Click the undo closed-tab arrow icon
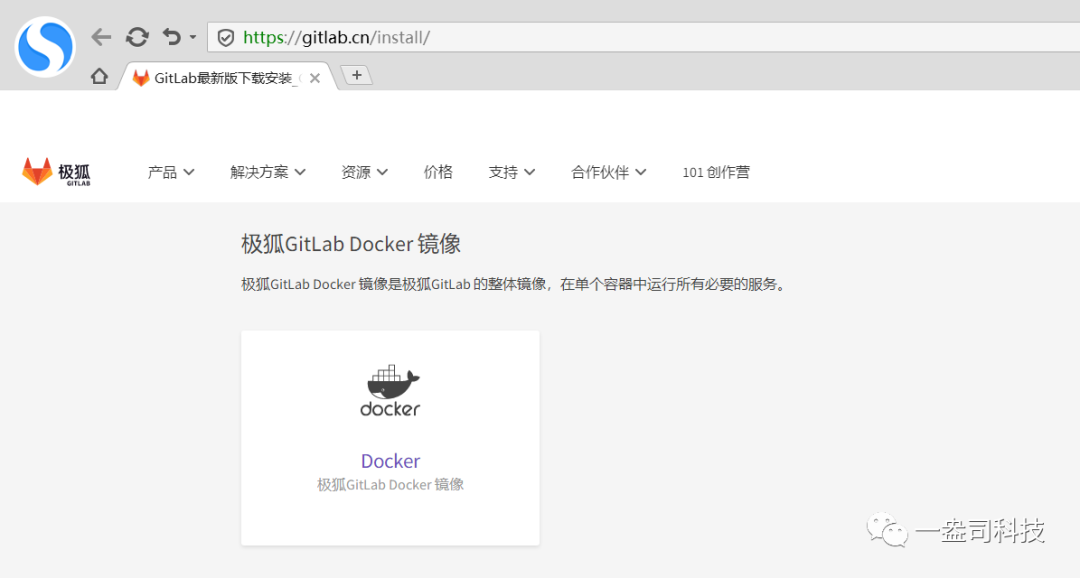The width and height of the screenshot is (1080, 578). [172, 37]
